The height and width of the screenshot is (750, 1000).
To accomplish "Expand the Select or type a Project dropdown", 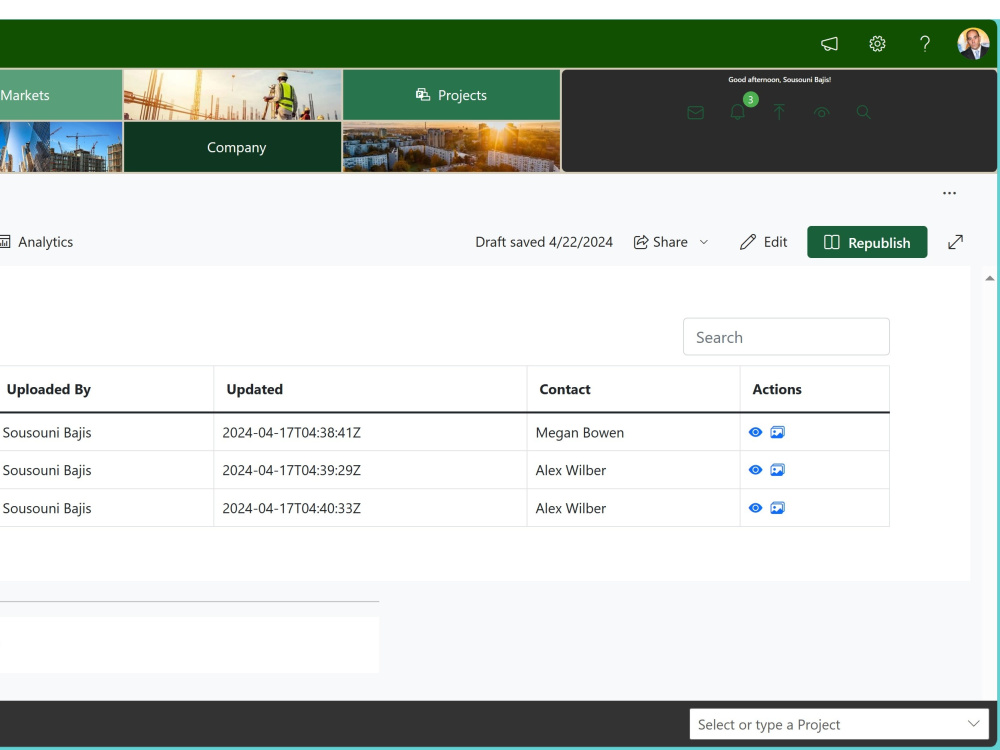I will 839,723.
